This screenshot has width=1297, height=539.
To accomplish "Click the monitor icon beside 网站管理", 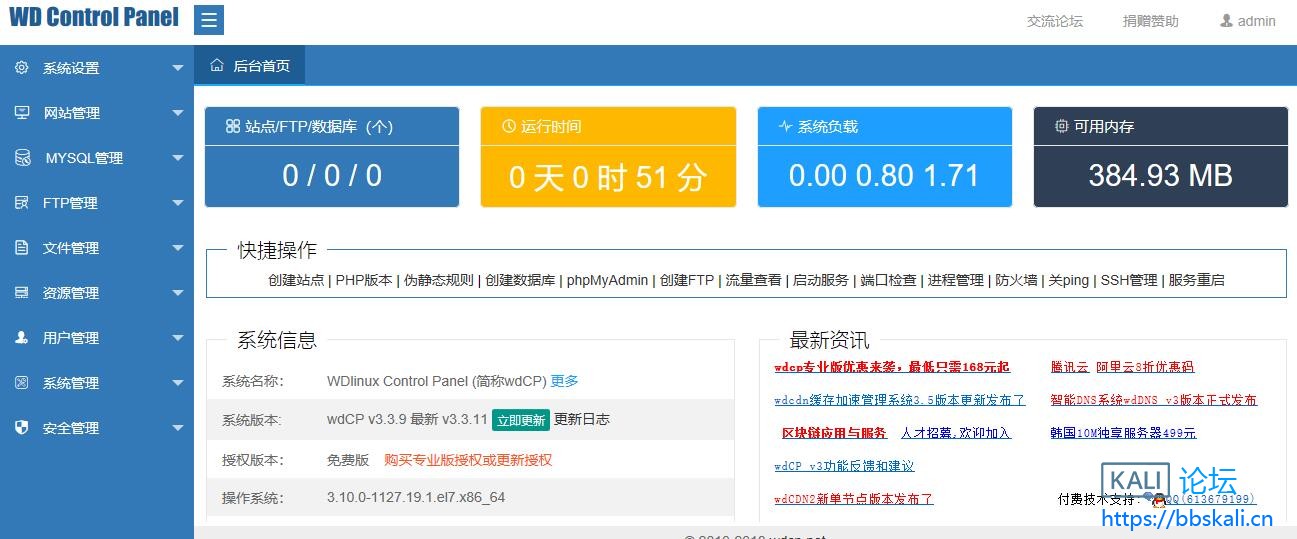I will tap(21, 113).
